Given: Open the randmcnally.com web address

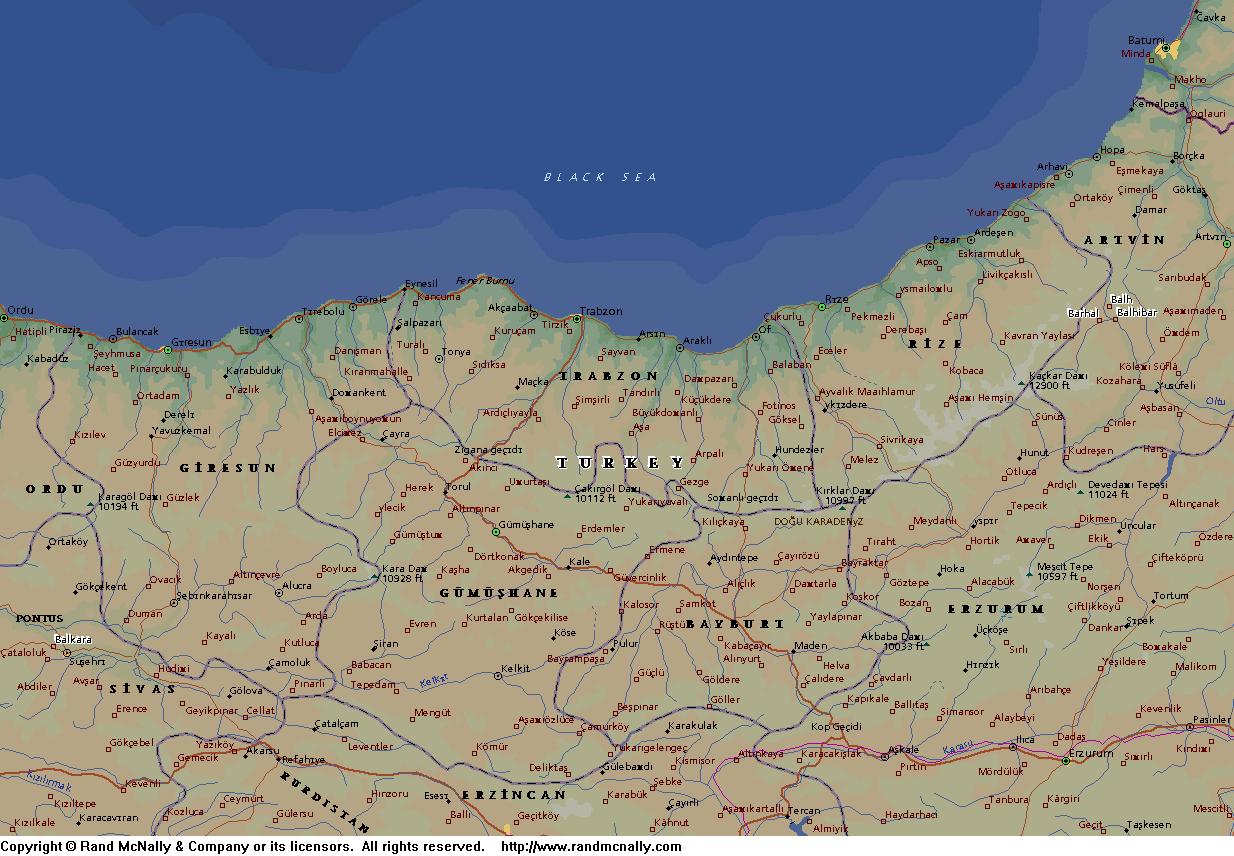Looking at the screenshot, I should pos(591,847).
